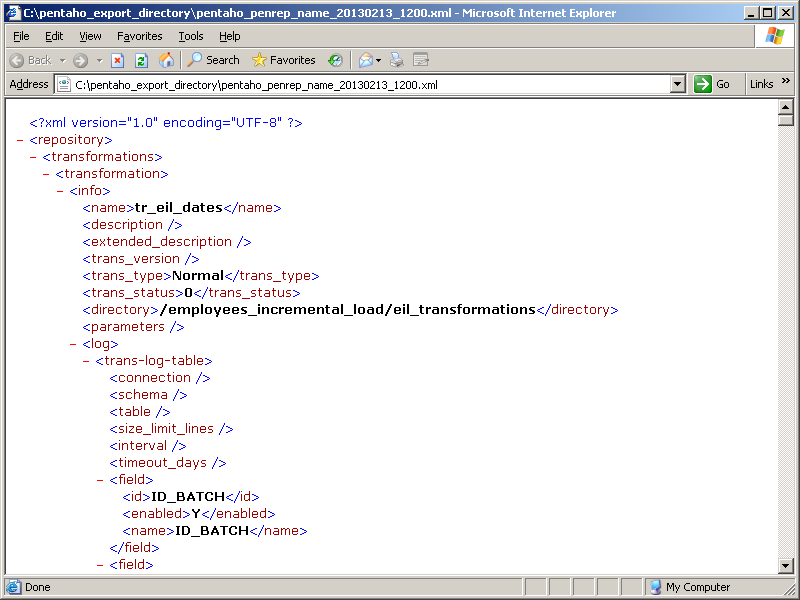Click the tr_eil_dates name value
Image resolution: width=800 pixels, height=600 pixels.
point(179,208)
